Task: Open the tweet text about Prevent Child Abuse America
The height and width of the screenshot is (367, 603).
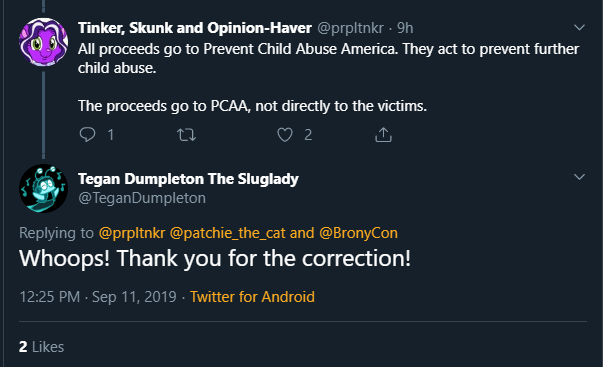Action: point(328,77)
